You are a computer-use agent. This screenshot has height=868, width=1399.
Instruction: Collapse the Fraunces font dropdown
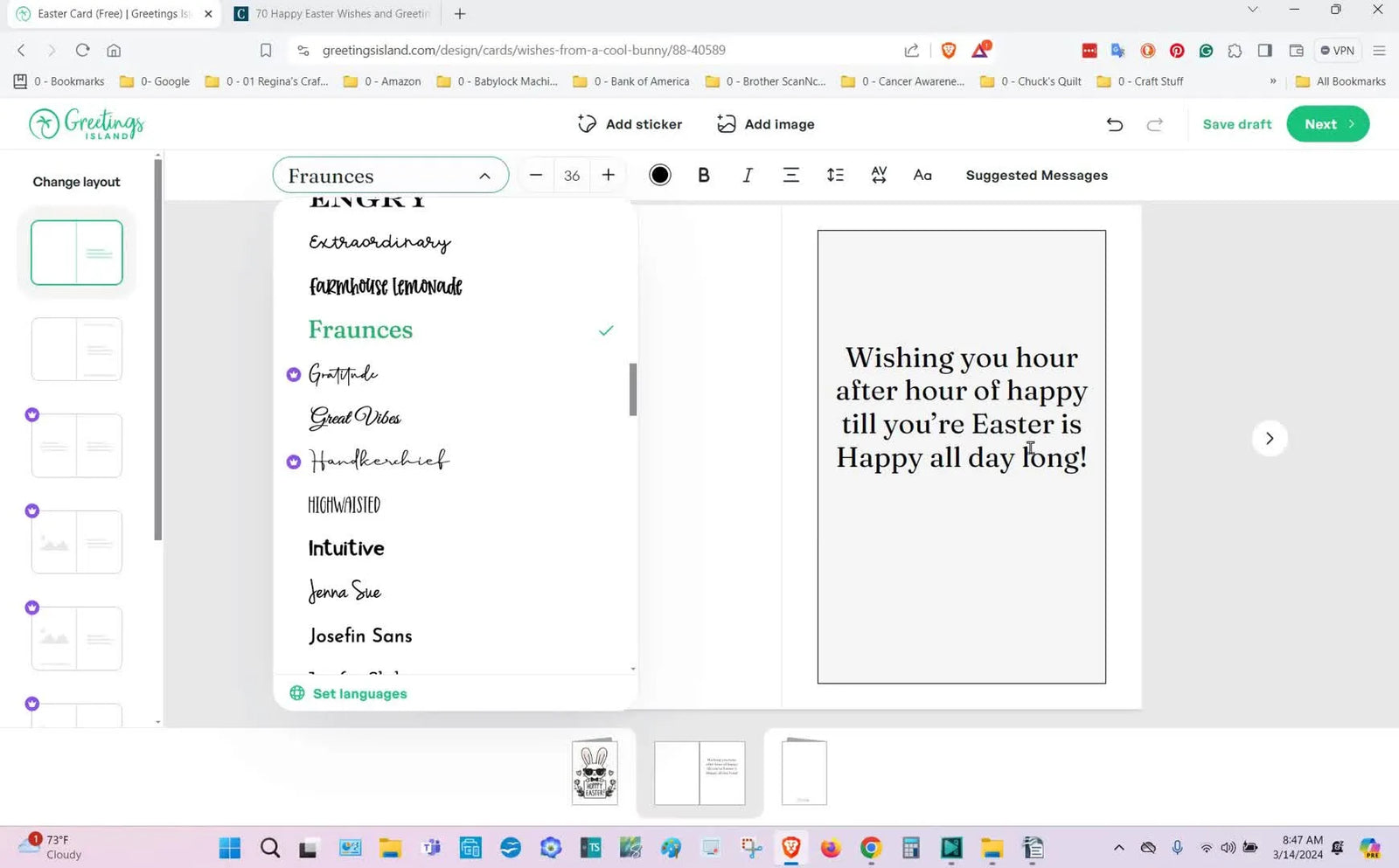pyautogui.click(x=484, y=175)
